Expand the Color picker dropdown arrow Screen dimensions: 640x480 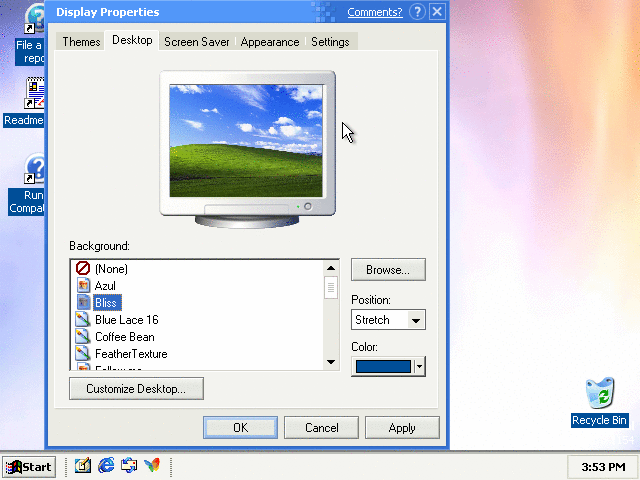tap(419, 366)
